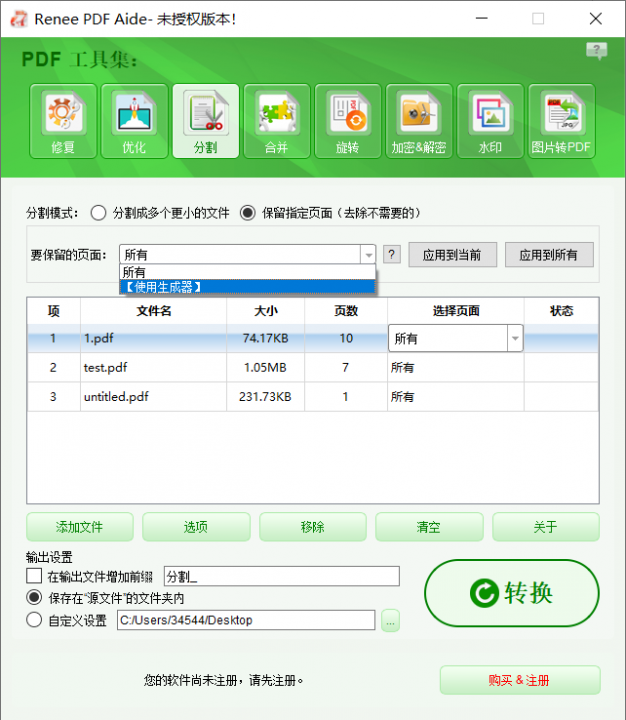
Task: Close the Renee PDF Aide window
Action: 596,19
